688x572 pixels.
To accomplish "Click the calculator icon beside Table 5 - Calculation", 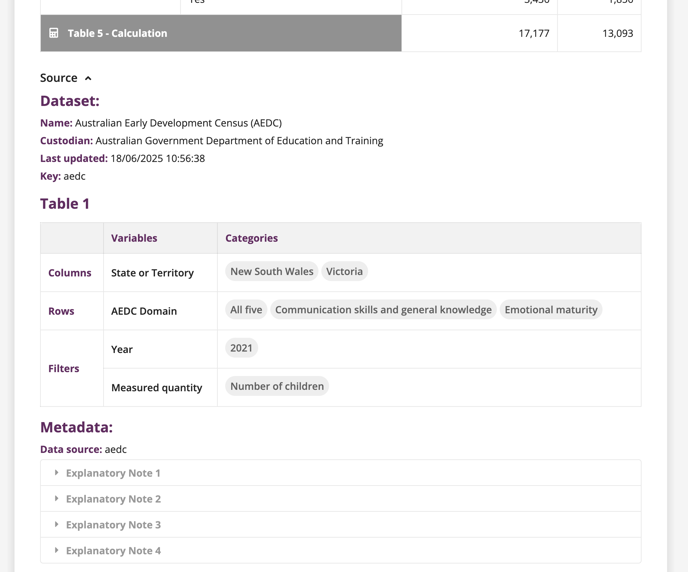I will click(54, 33).
